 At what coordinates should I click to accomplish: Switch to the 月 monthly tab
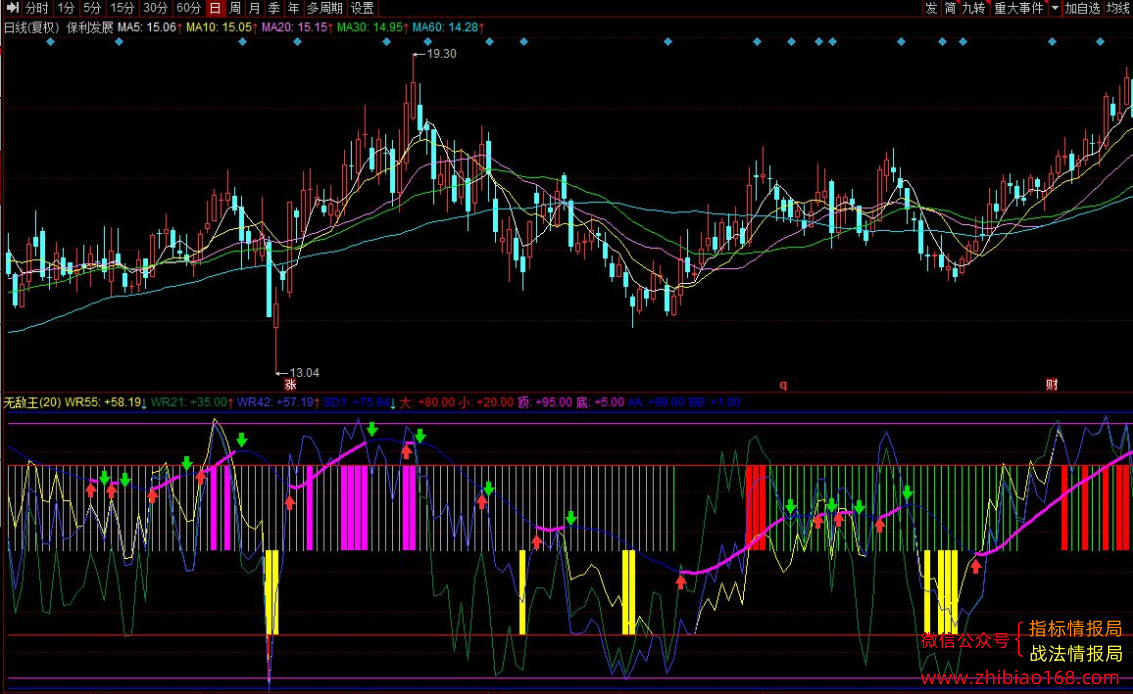pos(254,8)
